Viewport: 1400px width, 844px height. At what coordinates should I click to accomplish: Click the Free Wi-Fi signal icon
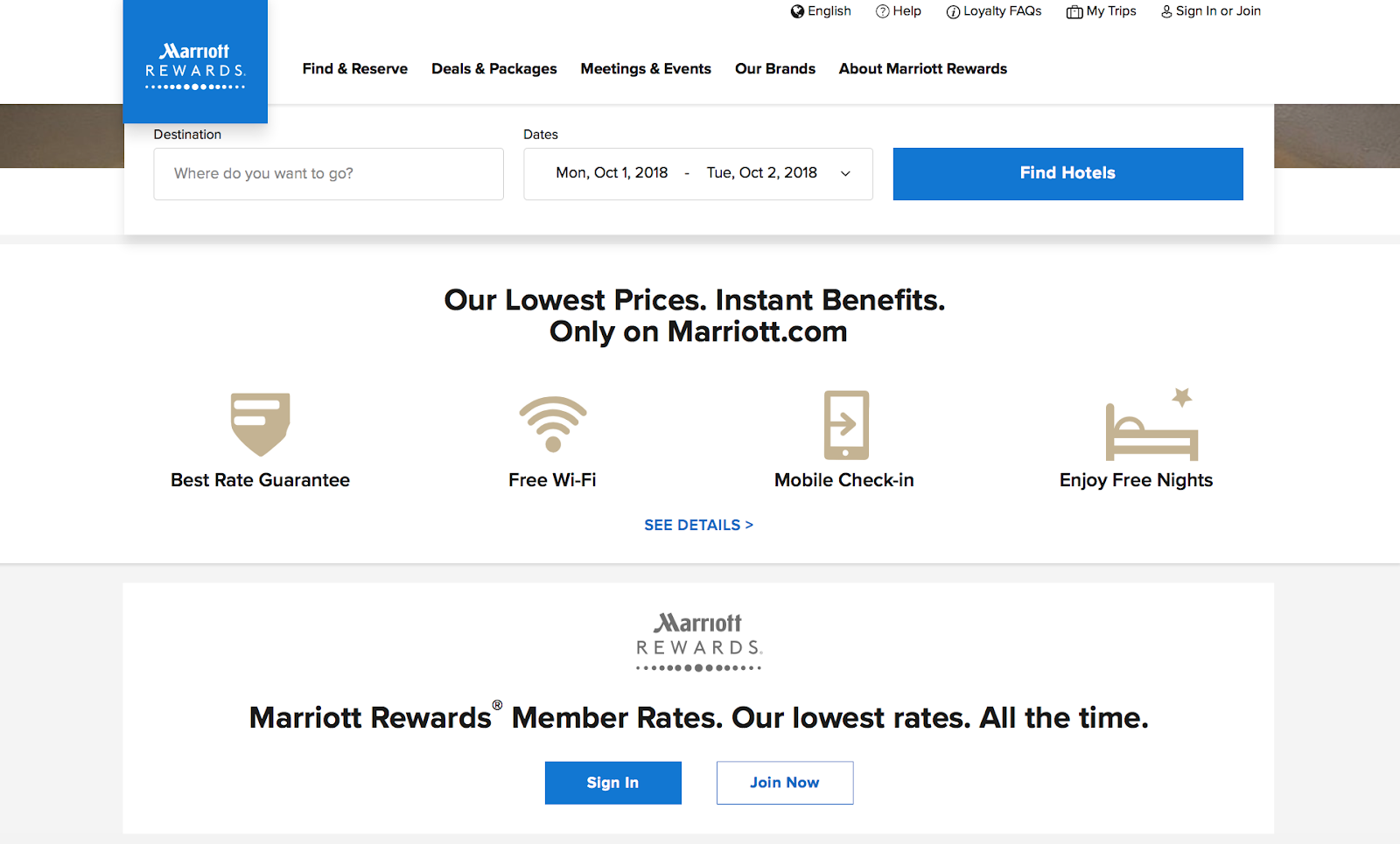(x=553, y=424)
